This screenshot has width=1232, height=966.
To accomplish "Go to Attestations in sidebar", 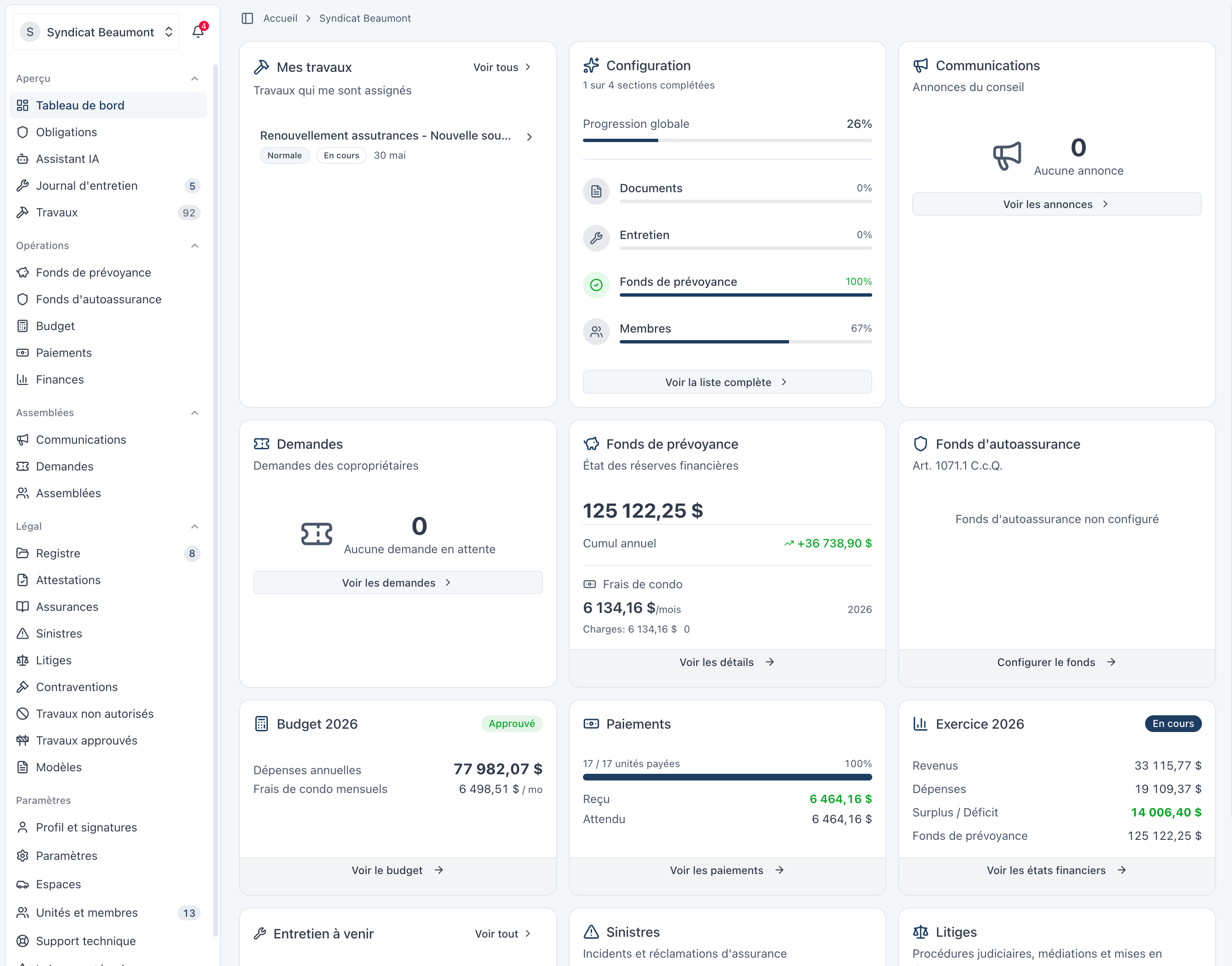I will pos(108,580).
